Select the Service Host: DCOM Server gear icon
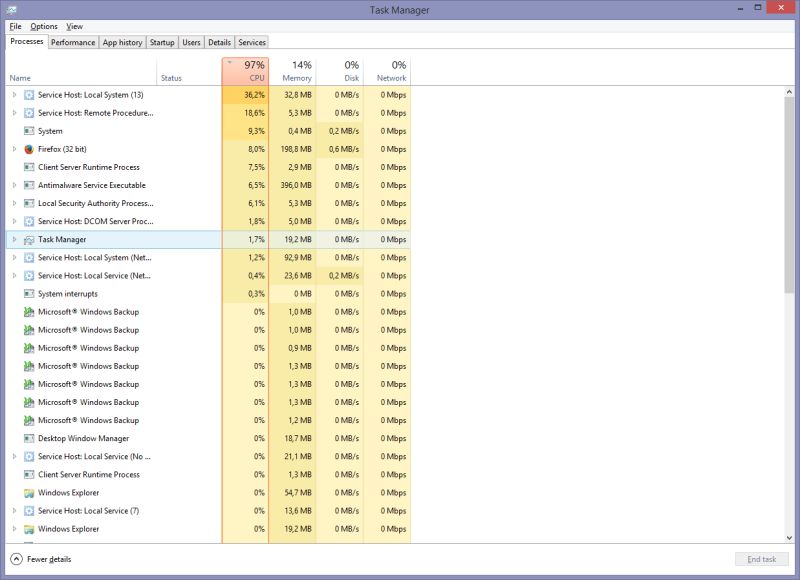This screenshot has width=800, height=580. (27, 222)
